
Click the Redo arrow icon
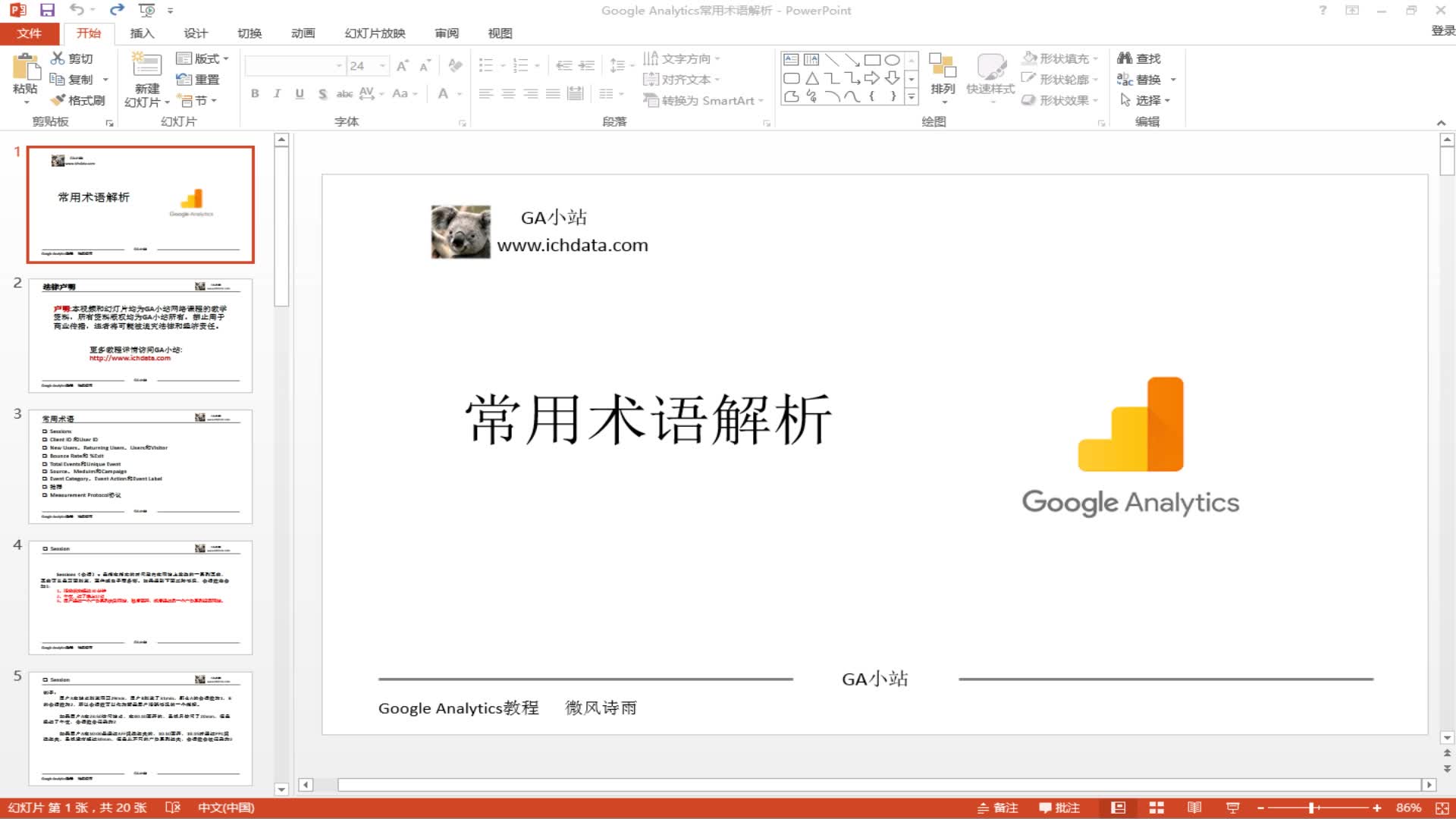[117, 10]
